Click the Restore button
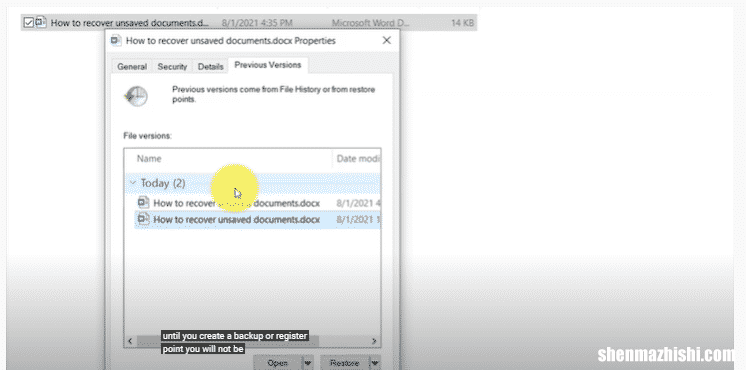This screenshot has height=370, width=746. 344,363
